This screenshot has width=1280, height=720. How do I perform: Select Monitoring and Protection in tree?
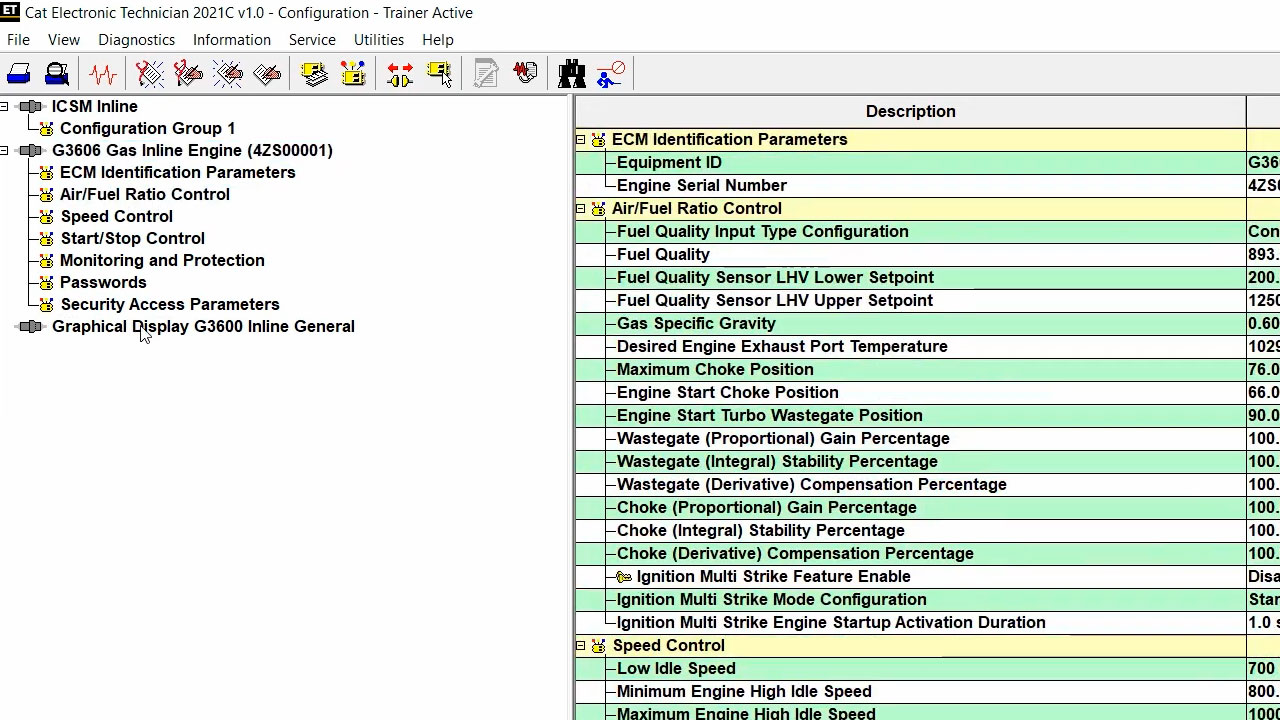point(162,261)
